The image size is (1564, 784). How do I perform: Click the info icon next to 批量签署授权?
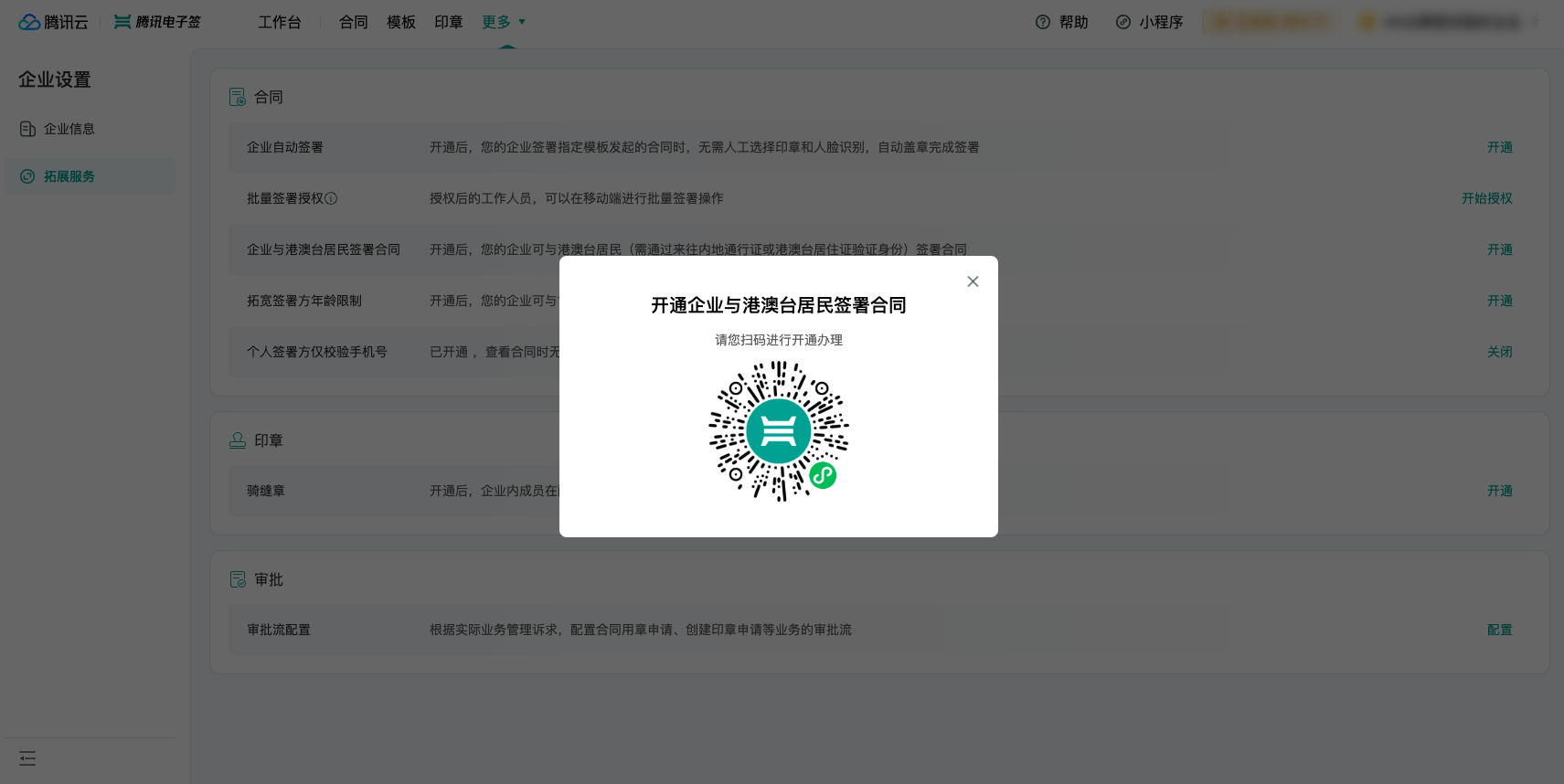coord(331,198)
